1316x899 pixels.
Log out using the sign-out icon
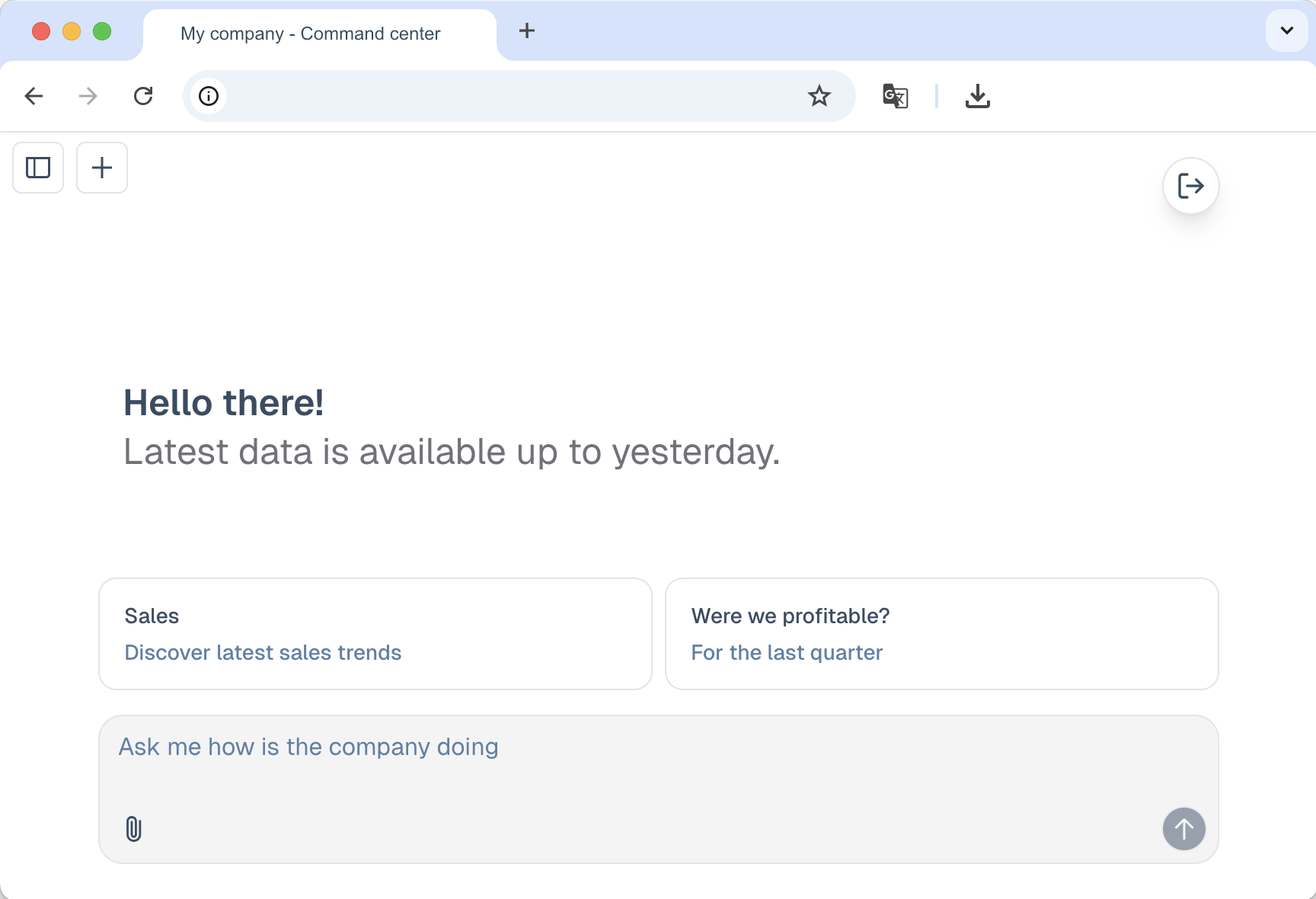click(x=1190, y=185)
